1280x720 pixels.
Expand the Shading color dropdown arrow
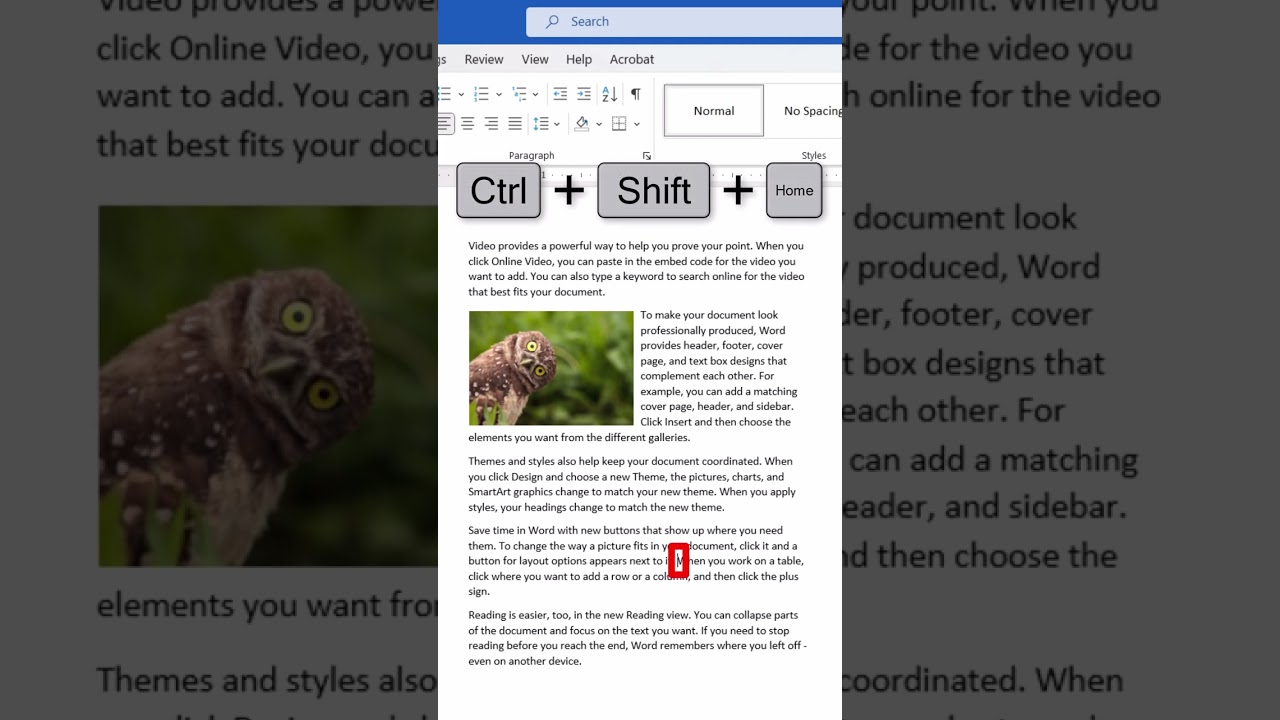(599, 124)
